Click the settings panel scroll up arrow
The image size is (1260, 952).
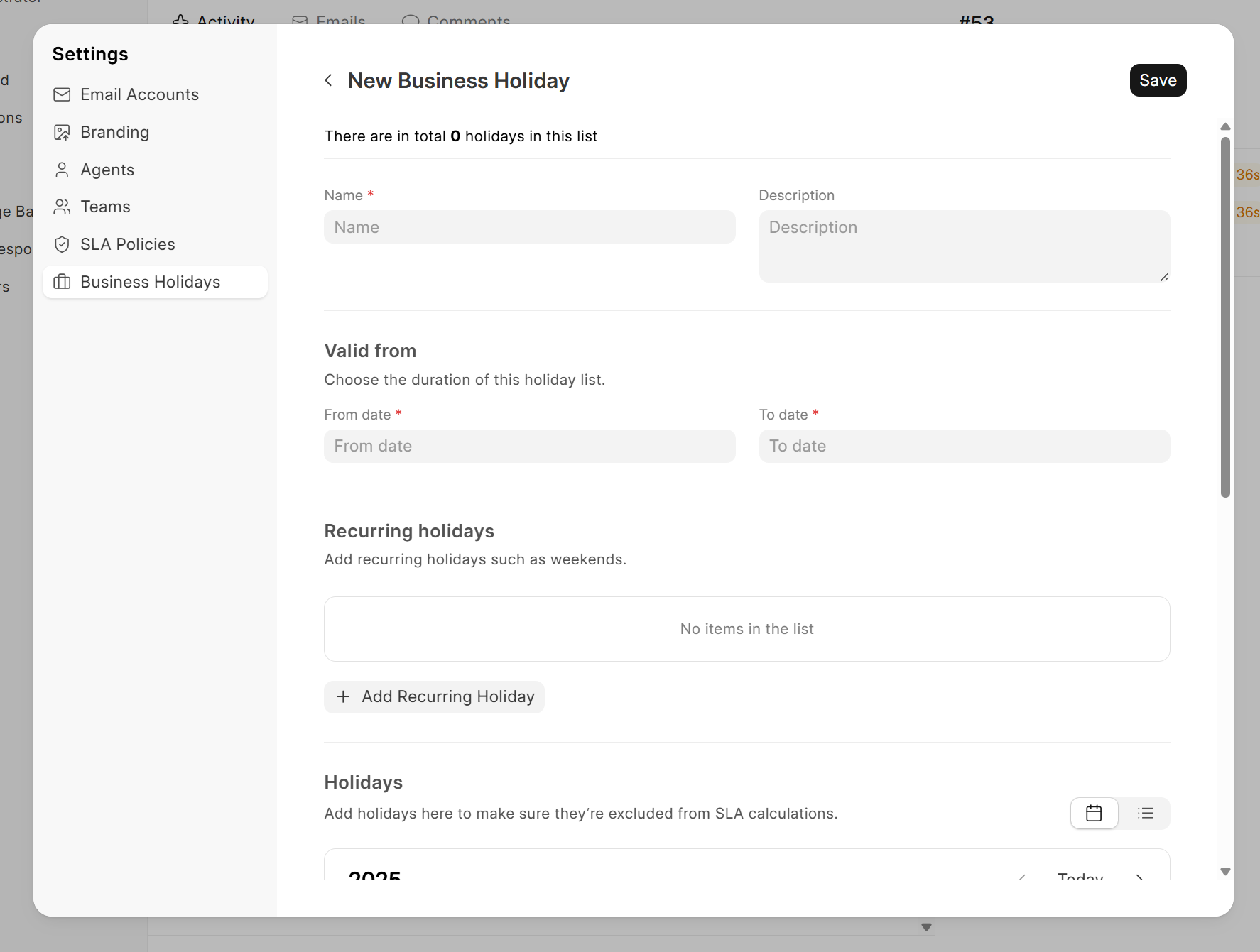(1225, 126)
